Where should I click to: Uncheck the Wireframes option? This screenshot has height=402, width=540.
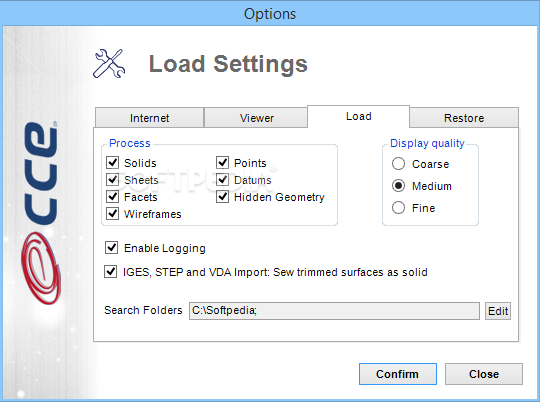[x=113, y=214]
